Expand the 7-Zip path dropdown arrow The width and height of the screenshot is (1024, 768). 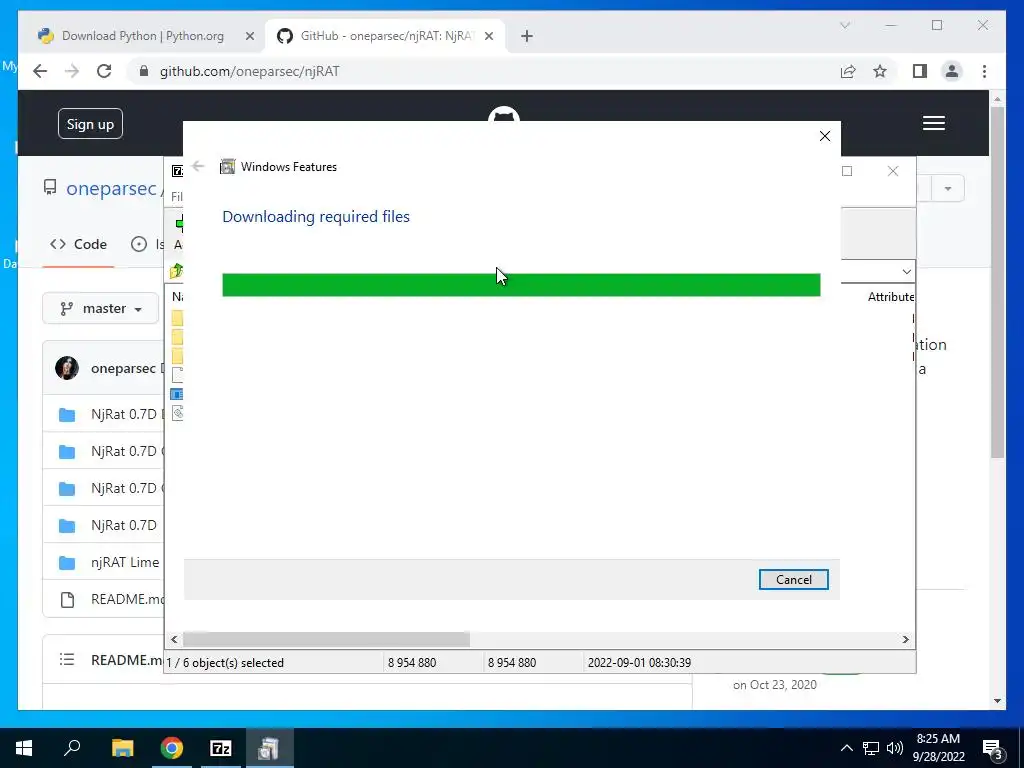coord(906,272)
